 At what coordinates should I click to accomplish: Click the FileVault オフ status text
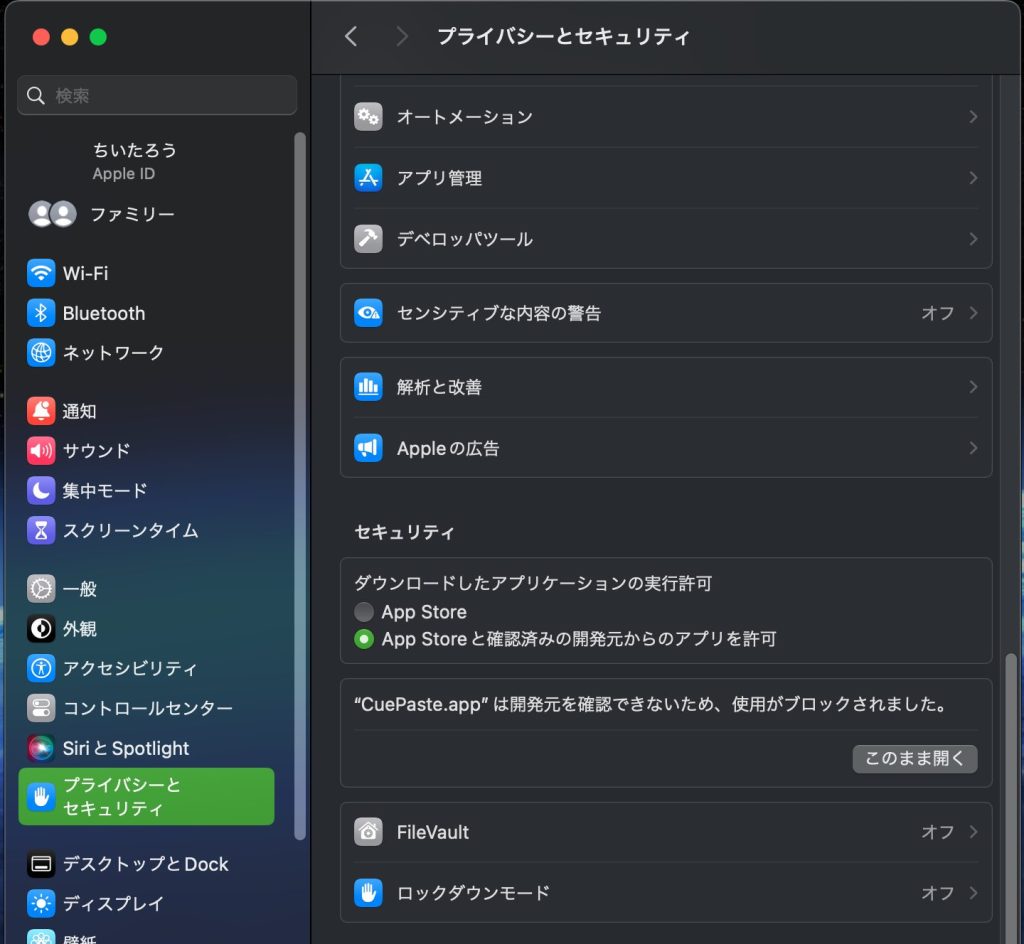[x=937, y=832]
